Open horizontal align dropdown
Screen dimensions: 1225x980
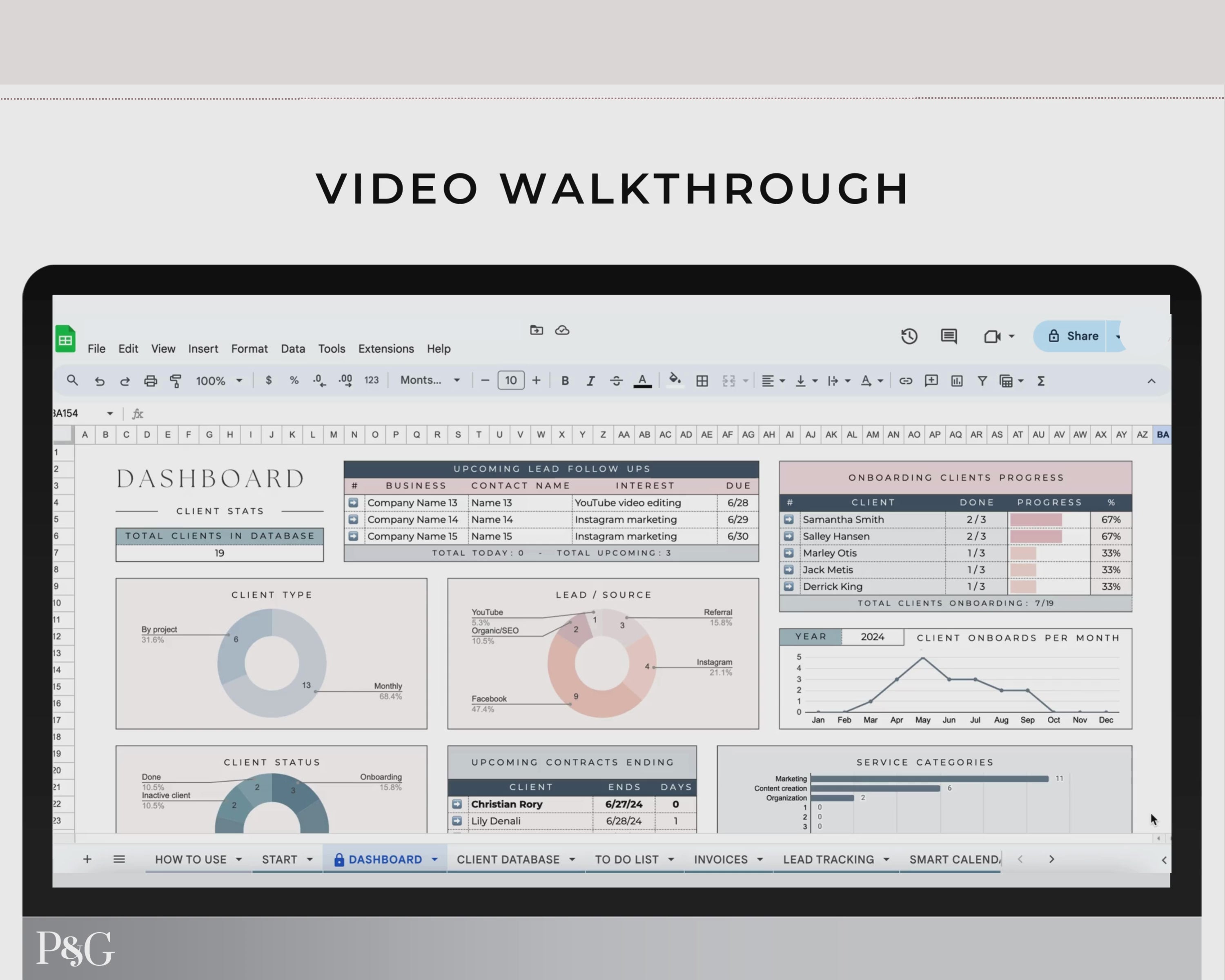pyautogui.click(x=773, y=381)
